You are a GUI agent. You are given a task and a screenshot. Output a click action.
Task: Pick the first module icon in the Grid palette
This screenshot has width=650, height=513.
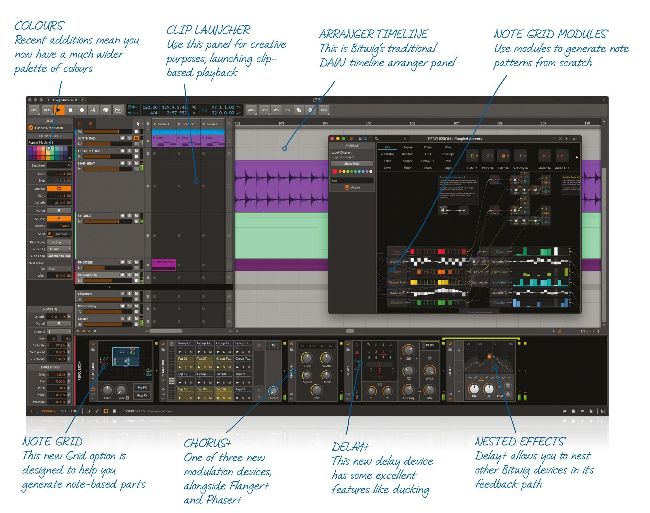472,156
